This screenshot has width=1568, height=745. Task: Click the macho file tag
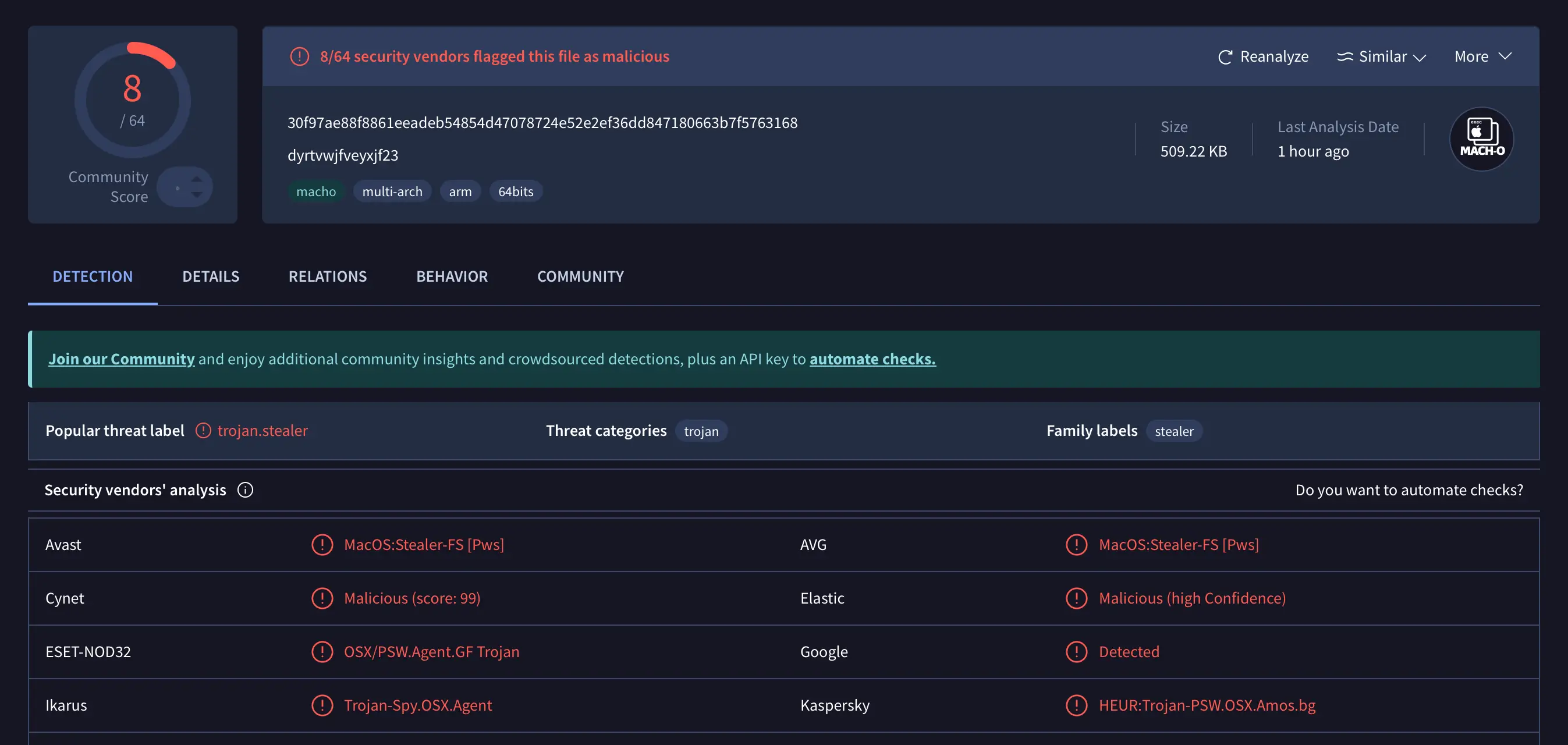tap(317, 190)
